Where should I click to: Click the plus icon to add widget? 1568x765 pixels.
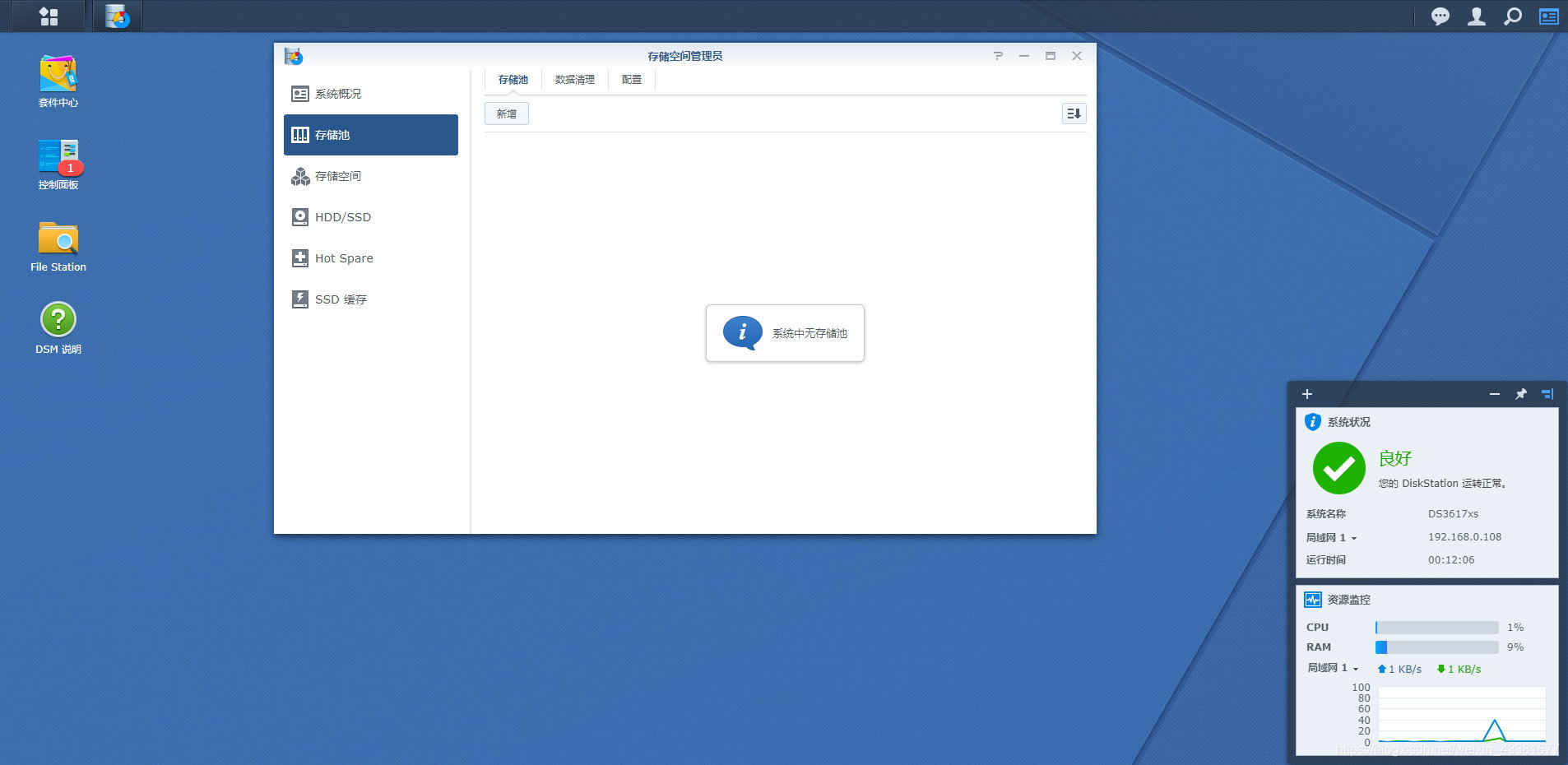coord(1307,394)
